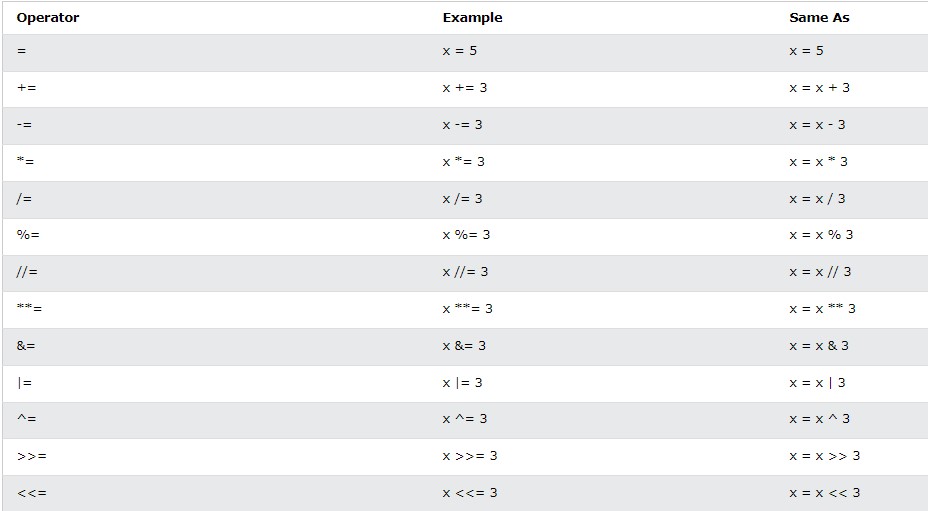Viewport: 928px width, 511px height.
Task: Click the x = 5 example cell
Action: pyautogui.click(x=460, y=51)
